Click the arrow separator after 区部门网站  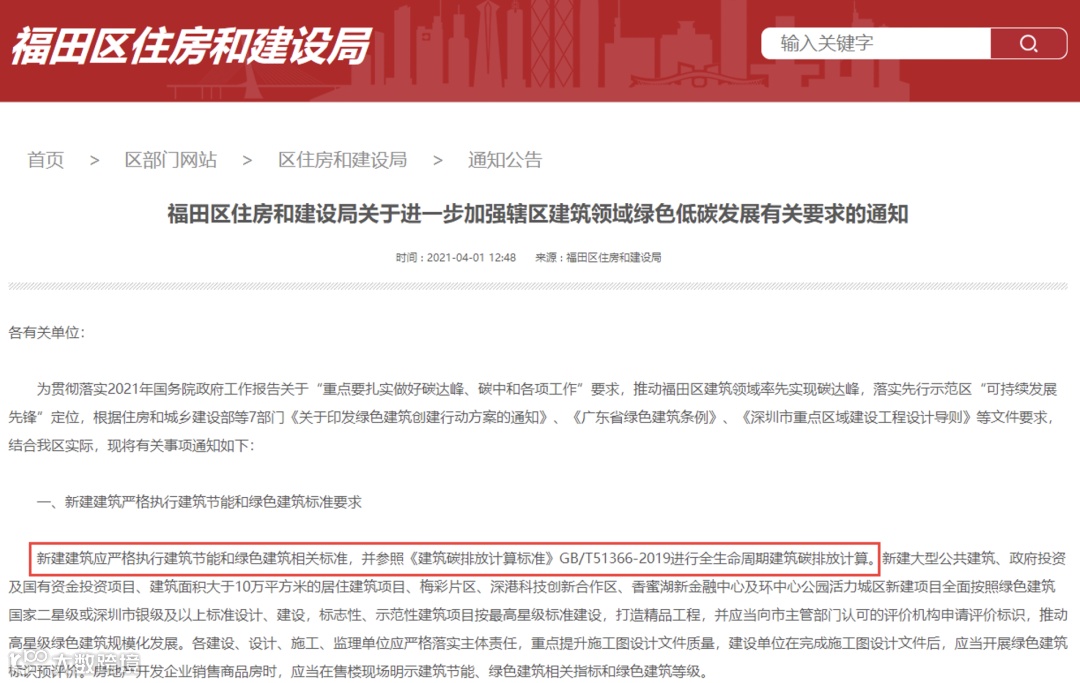(x=247, y=160)
